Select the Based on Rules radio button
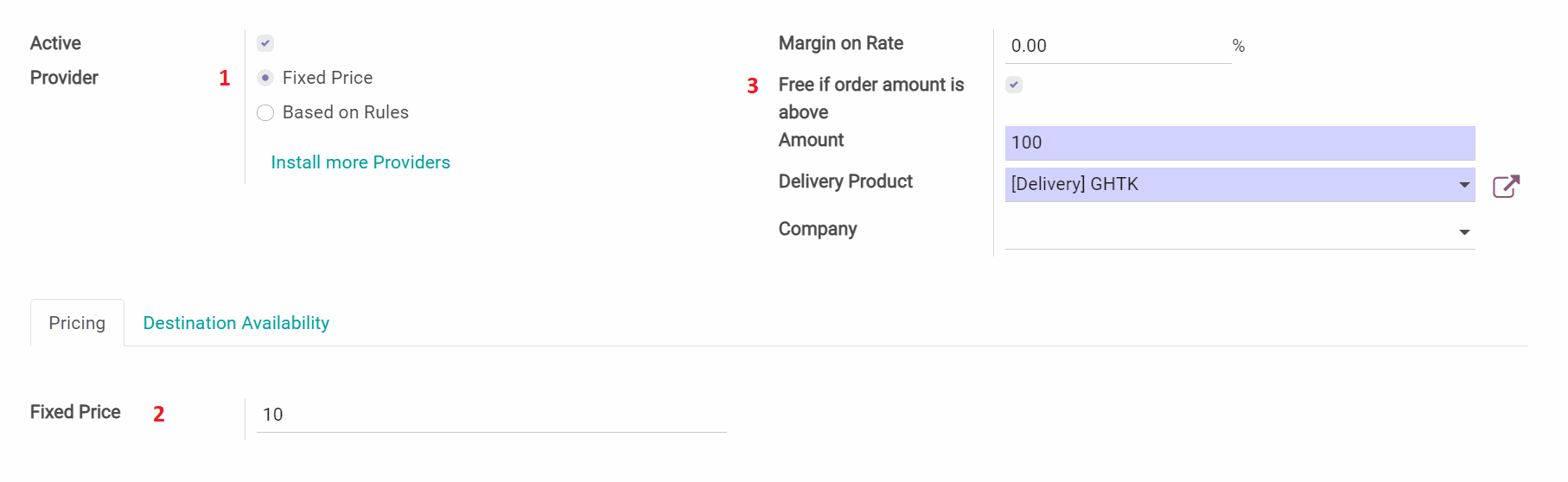Viewport: 1568px width, 482px height. 265,112
